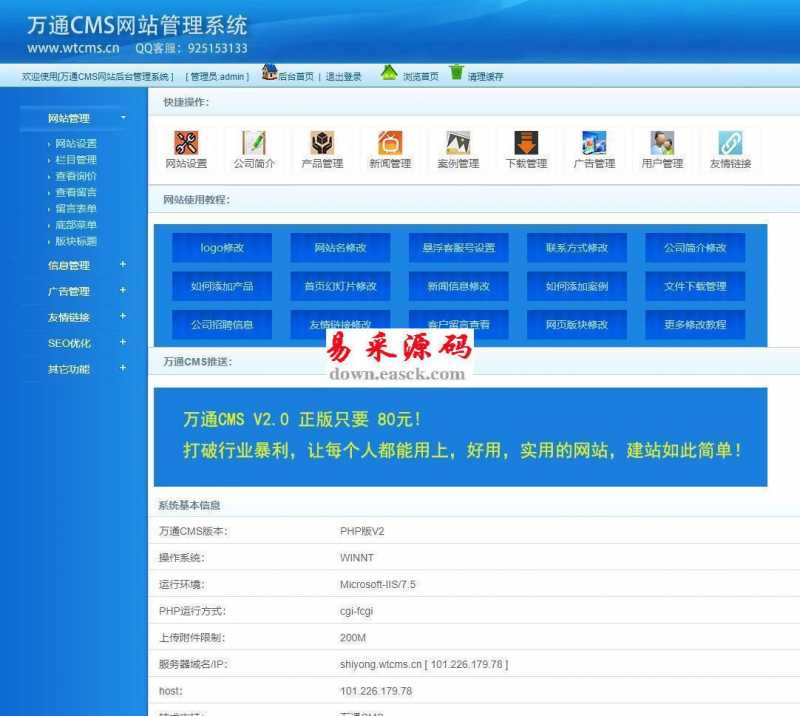Image resolution: width=800 pixels, height=716 pixels.
Task: Open the 更多修改教程 tutorial button
Action: tap(695, 325)
